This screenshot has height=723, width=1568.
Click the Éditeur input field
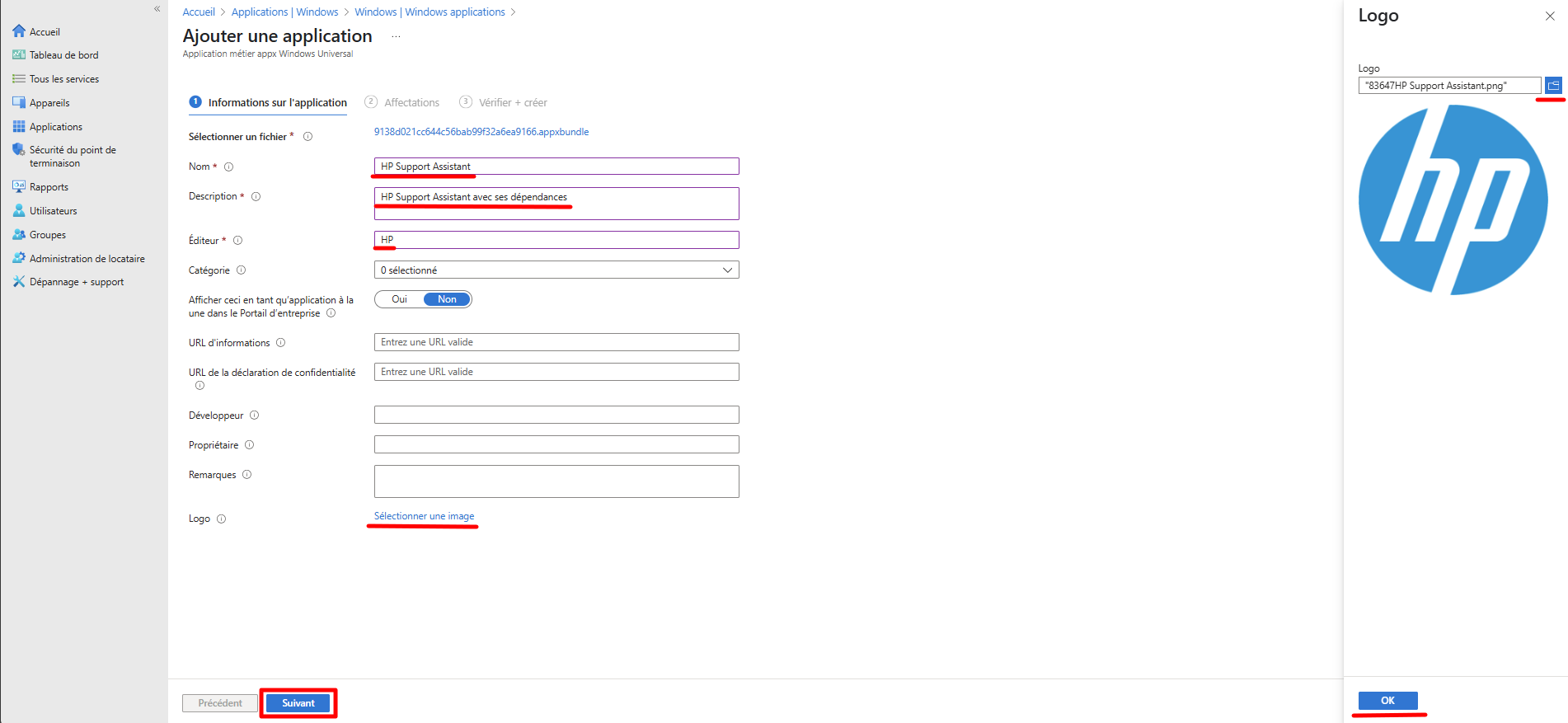[x=556, y=240]
